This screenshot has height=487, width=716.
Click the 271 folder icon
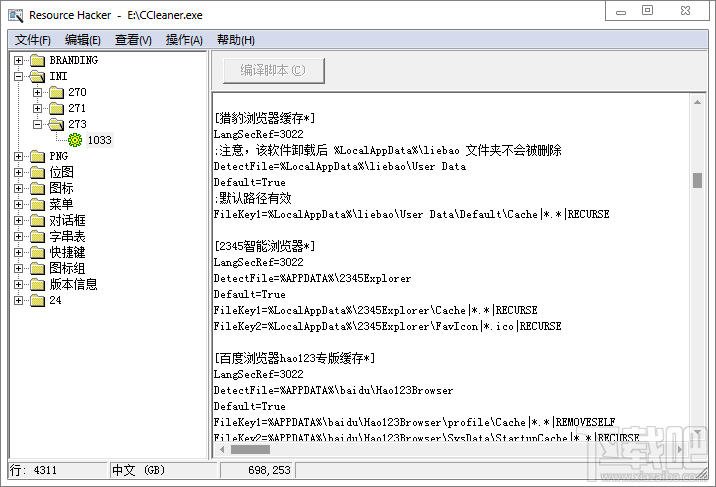[57, 109]
